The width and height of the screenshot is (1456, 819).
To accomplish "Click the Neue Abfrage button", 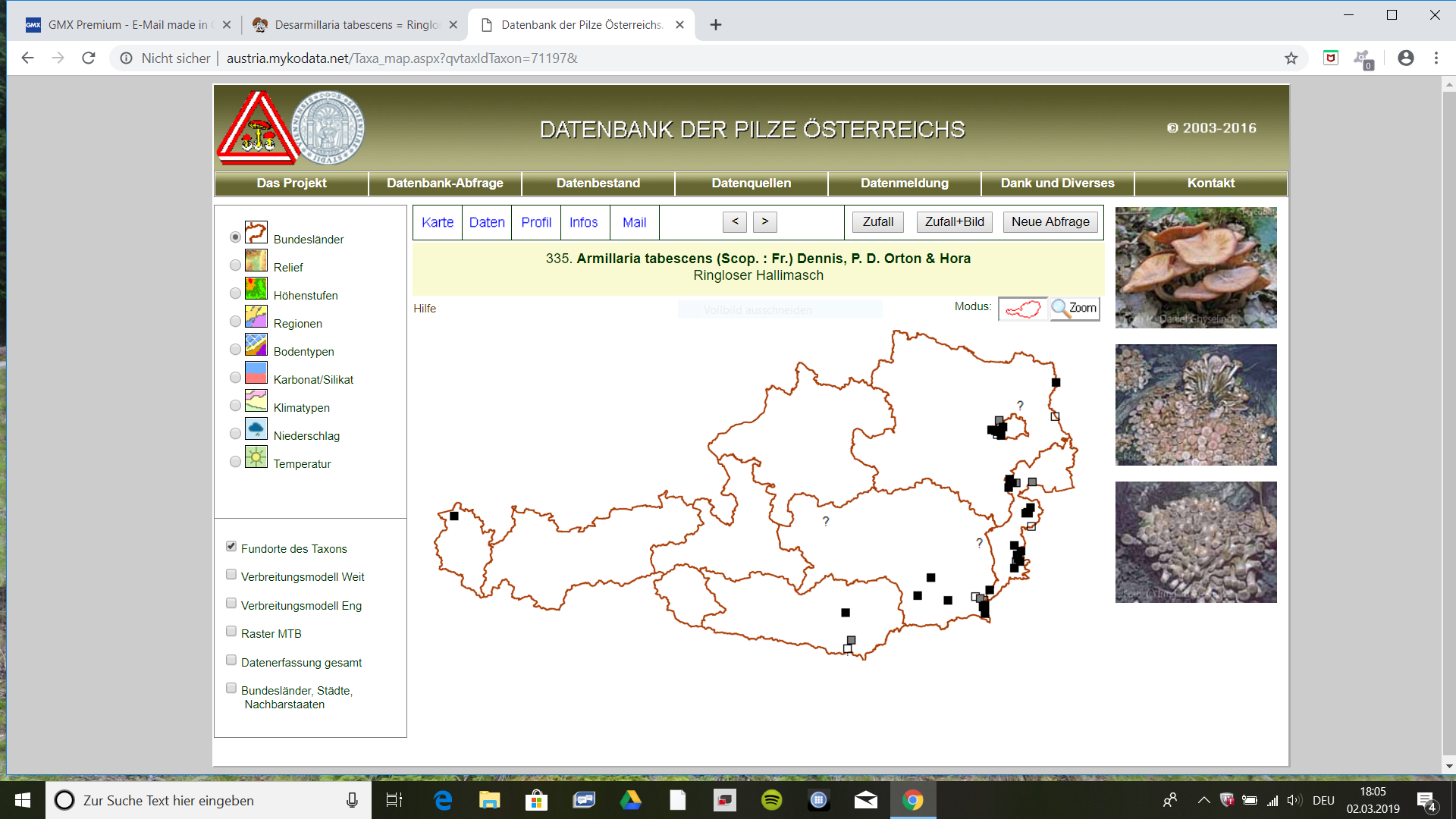I will [x=1050, y=221].
